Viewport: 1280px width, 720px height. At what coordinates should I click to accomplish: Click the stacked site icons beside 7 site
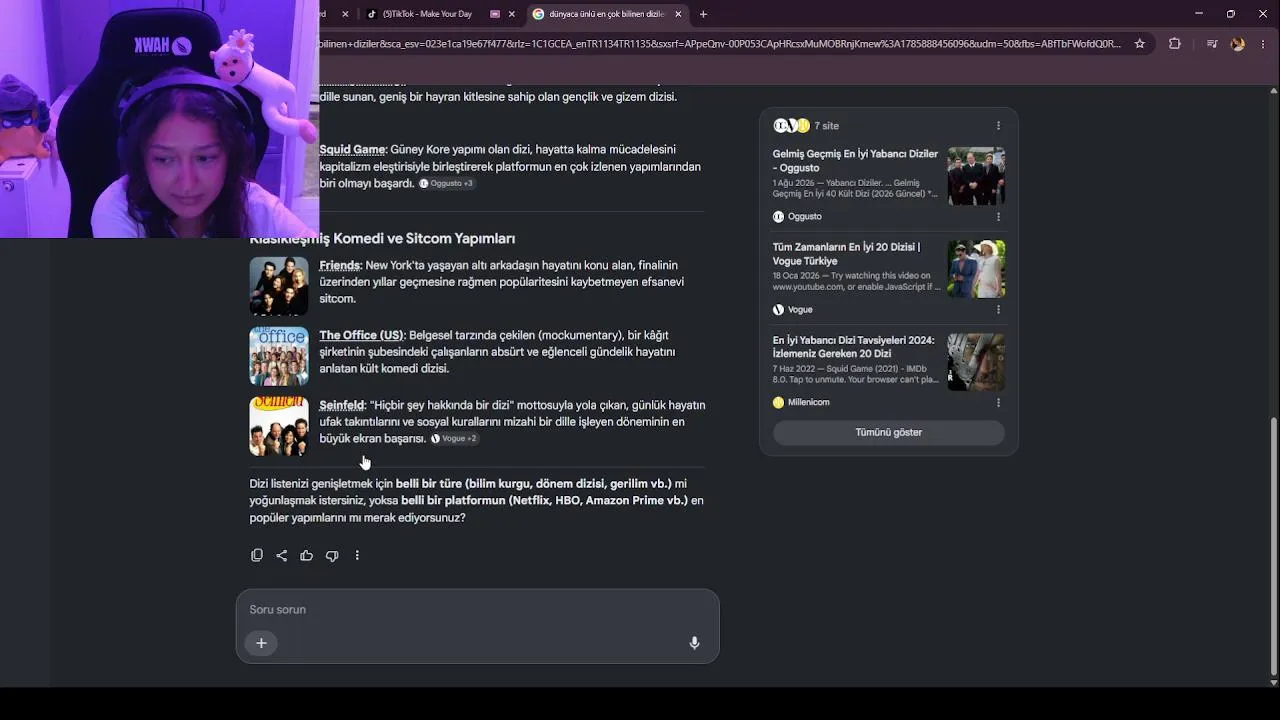click(x=791, y=126)
